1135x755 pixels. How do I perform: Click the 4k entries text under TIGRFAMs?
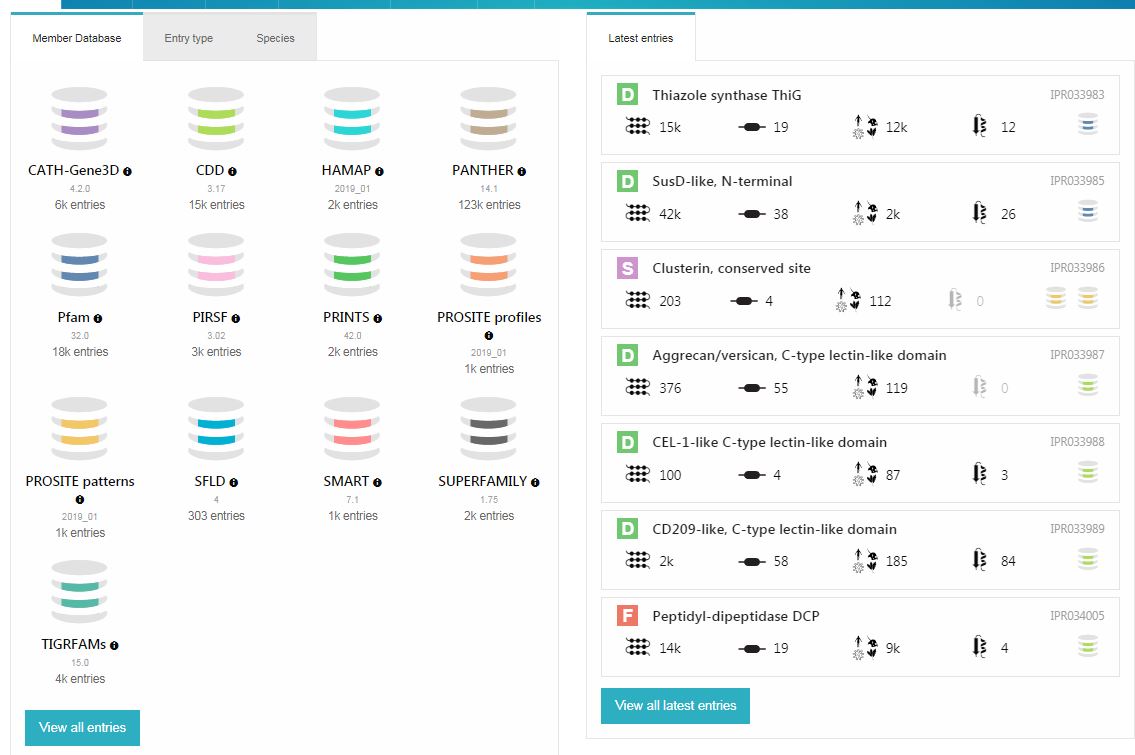pos(80,679)
